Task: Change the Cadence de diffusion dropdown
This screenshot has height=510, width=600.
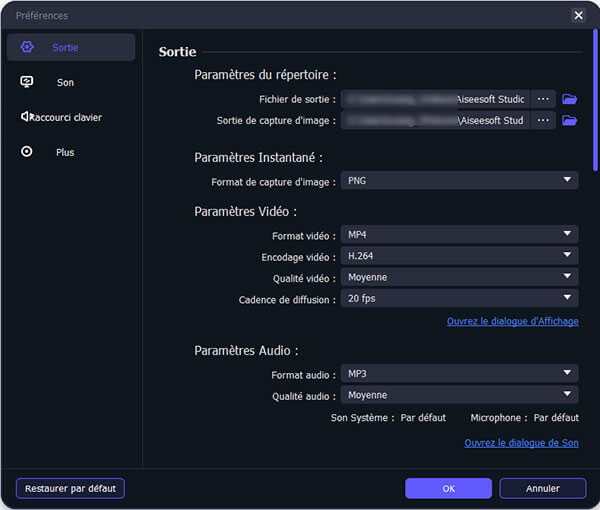Action: click(x=459, y=298)
